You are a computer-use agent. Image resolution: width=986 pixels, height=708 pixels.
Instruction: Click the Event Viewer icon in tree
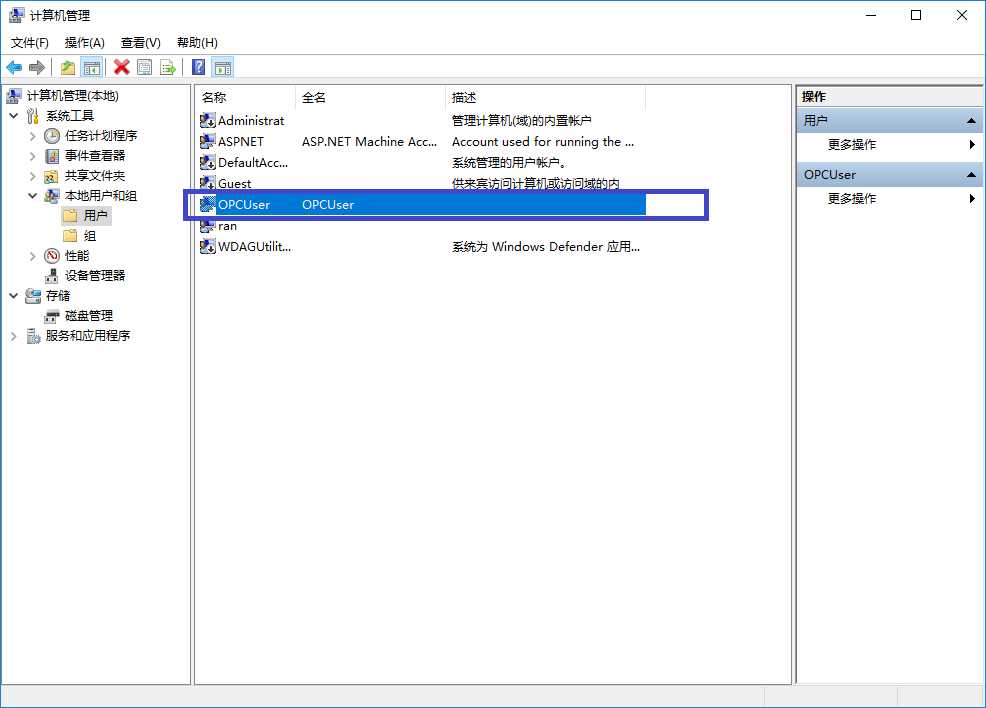[x=52, y=155]
